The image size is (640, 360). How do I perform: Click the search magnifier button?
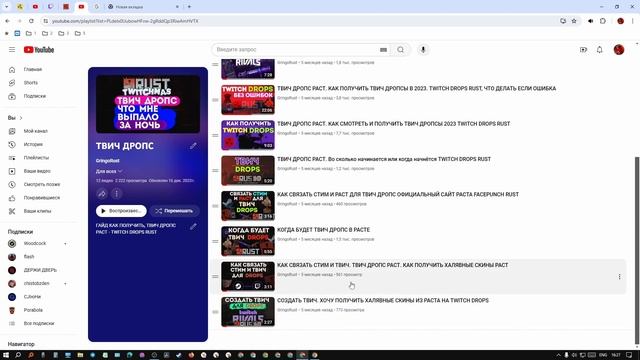pyautogui.click(x=400, y=49)
